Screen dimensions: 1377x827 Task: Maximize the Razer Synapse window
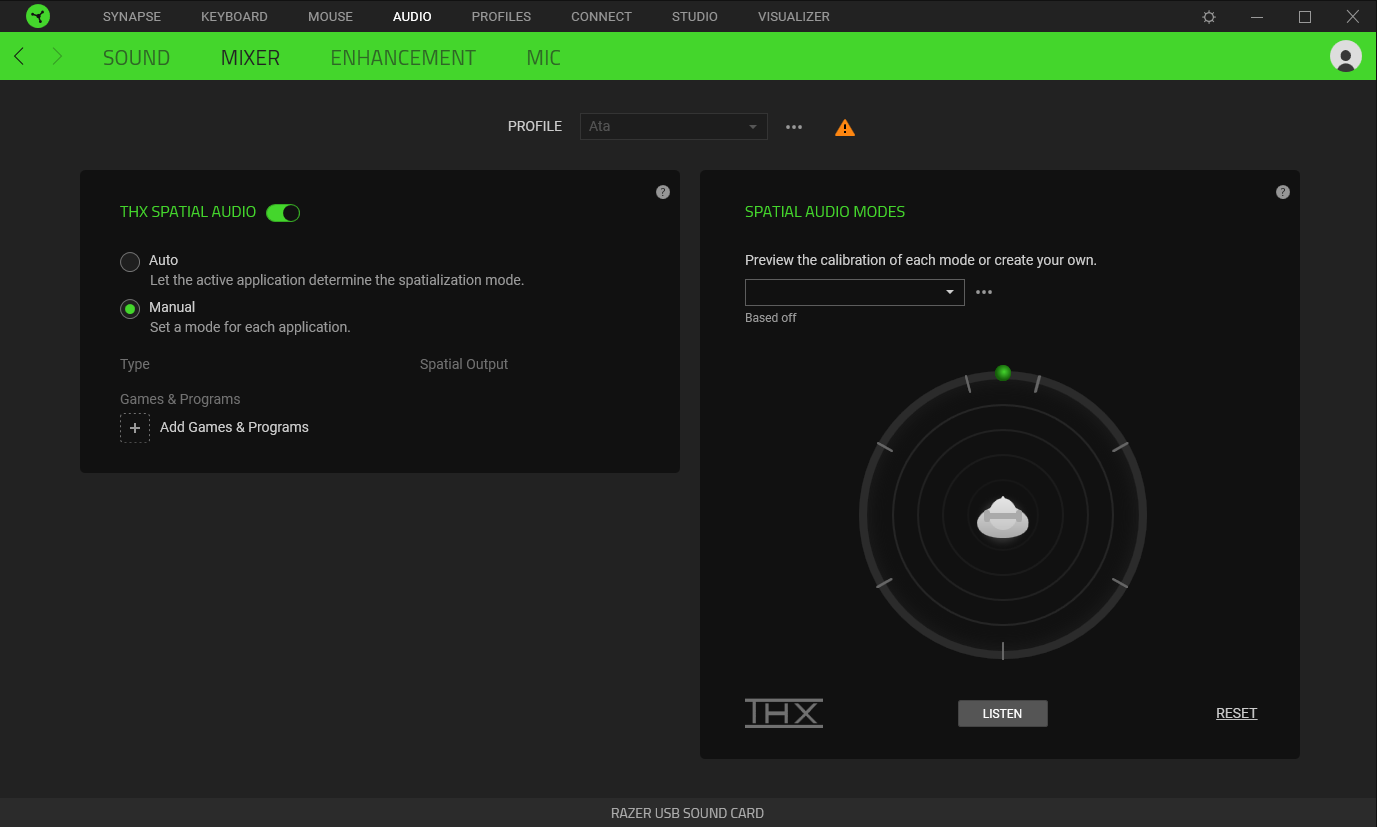1305,17
